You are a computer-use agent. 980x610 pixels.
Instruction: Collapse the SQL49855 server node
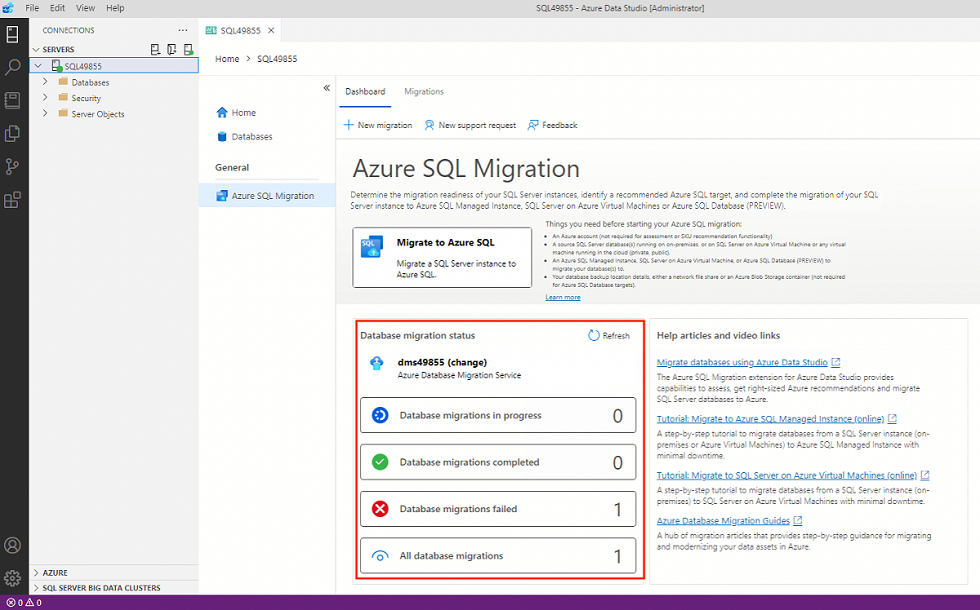tap(38, 66)
